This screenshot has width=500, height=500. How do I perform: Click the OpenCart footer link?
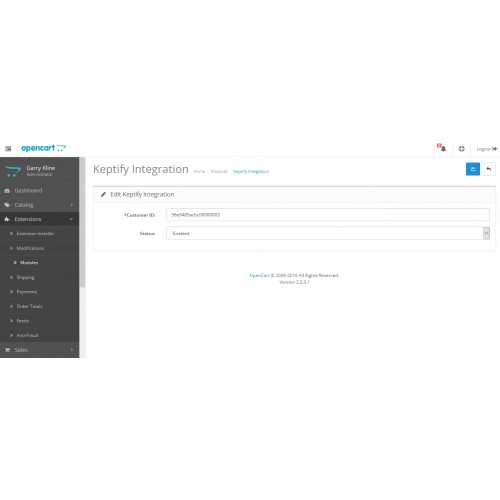point(259,275)
